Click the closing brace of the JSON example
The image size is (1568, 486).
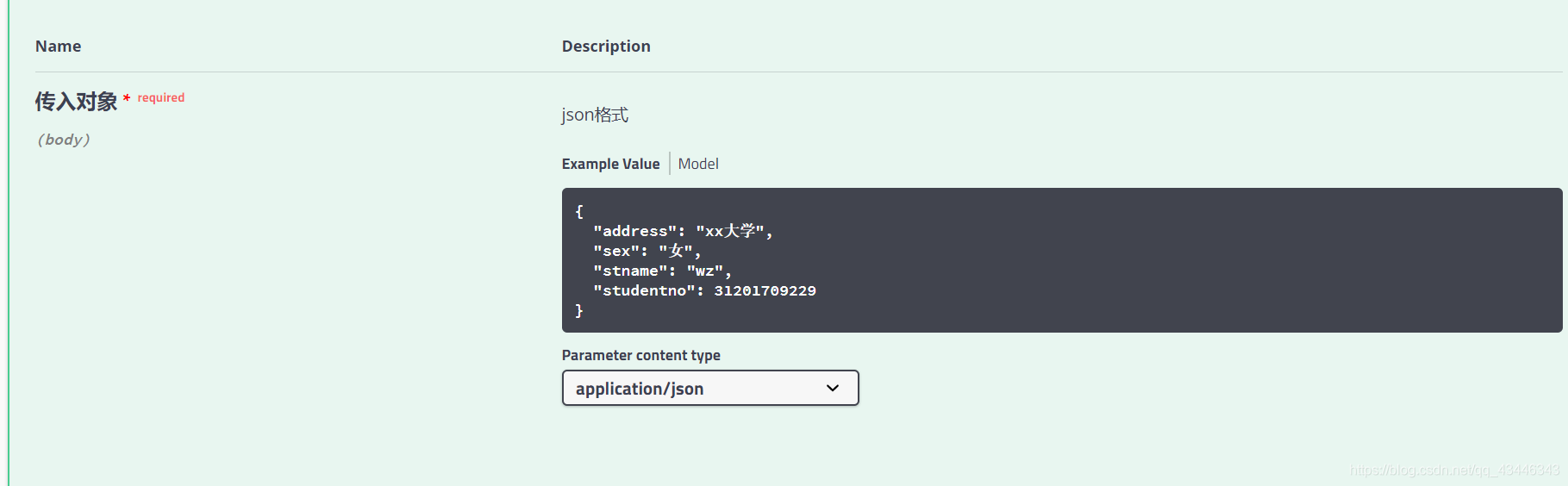tap(579, 310)
